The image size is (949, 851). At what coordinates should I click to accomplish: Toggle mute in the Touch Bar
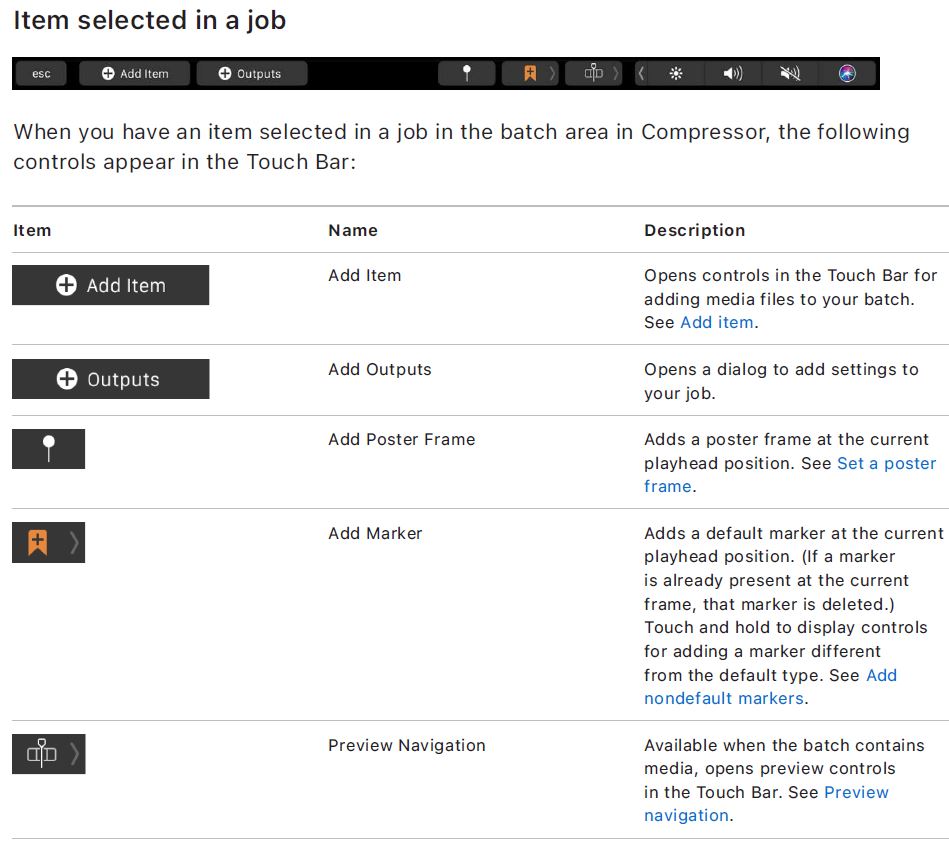pos(790,73)
